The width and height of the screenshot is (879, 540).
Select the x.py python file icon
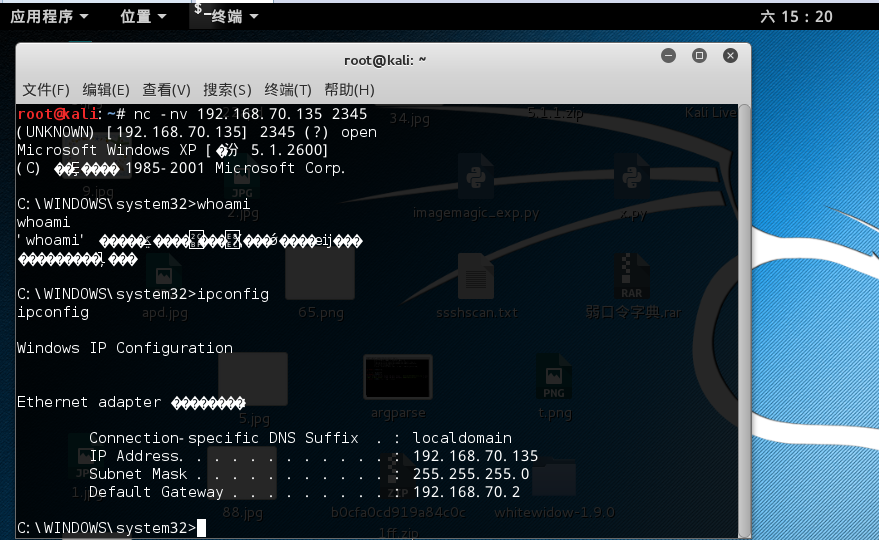point(632,187)
